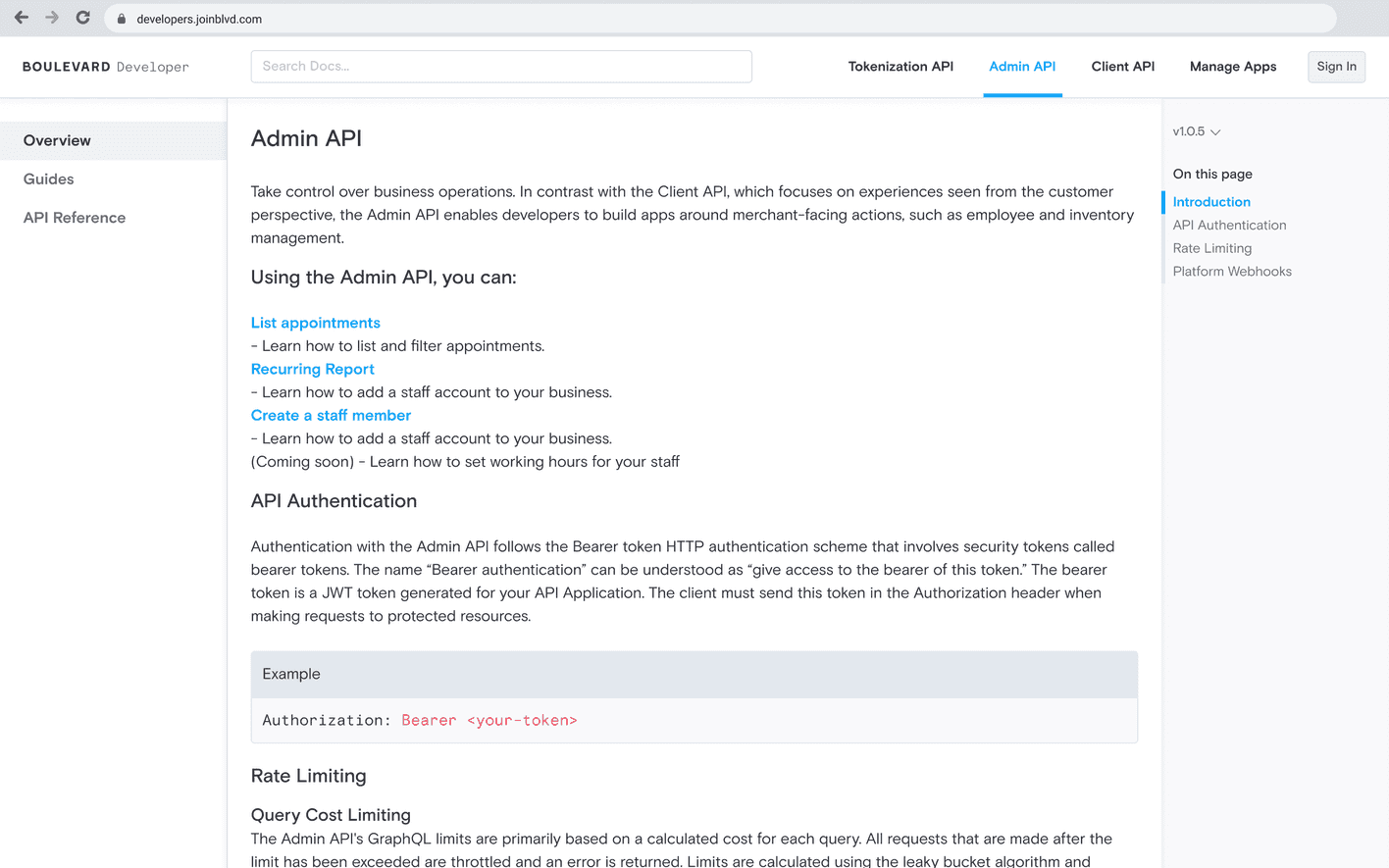Go to Guides in the sidebar
This screenshot has height=868, width=1389.
(49, 179)
